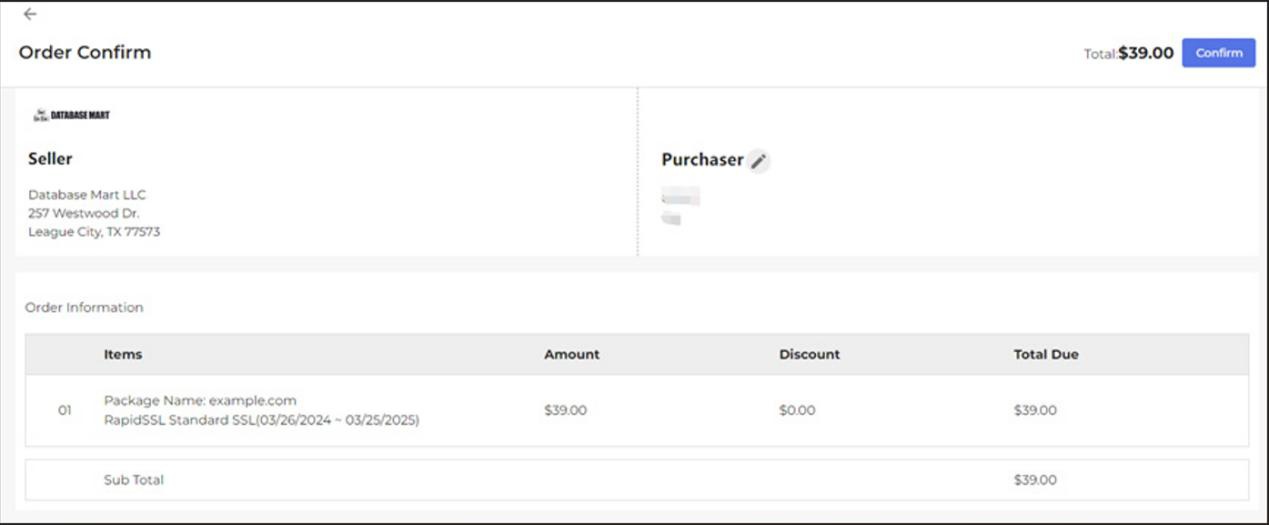1269x525 pixels.
Task: Select the RapidSSL Standard SSL date line
Action: pos(262,420)
